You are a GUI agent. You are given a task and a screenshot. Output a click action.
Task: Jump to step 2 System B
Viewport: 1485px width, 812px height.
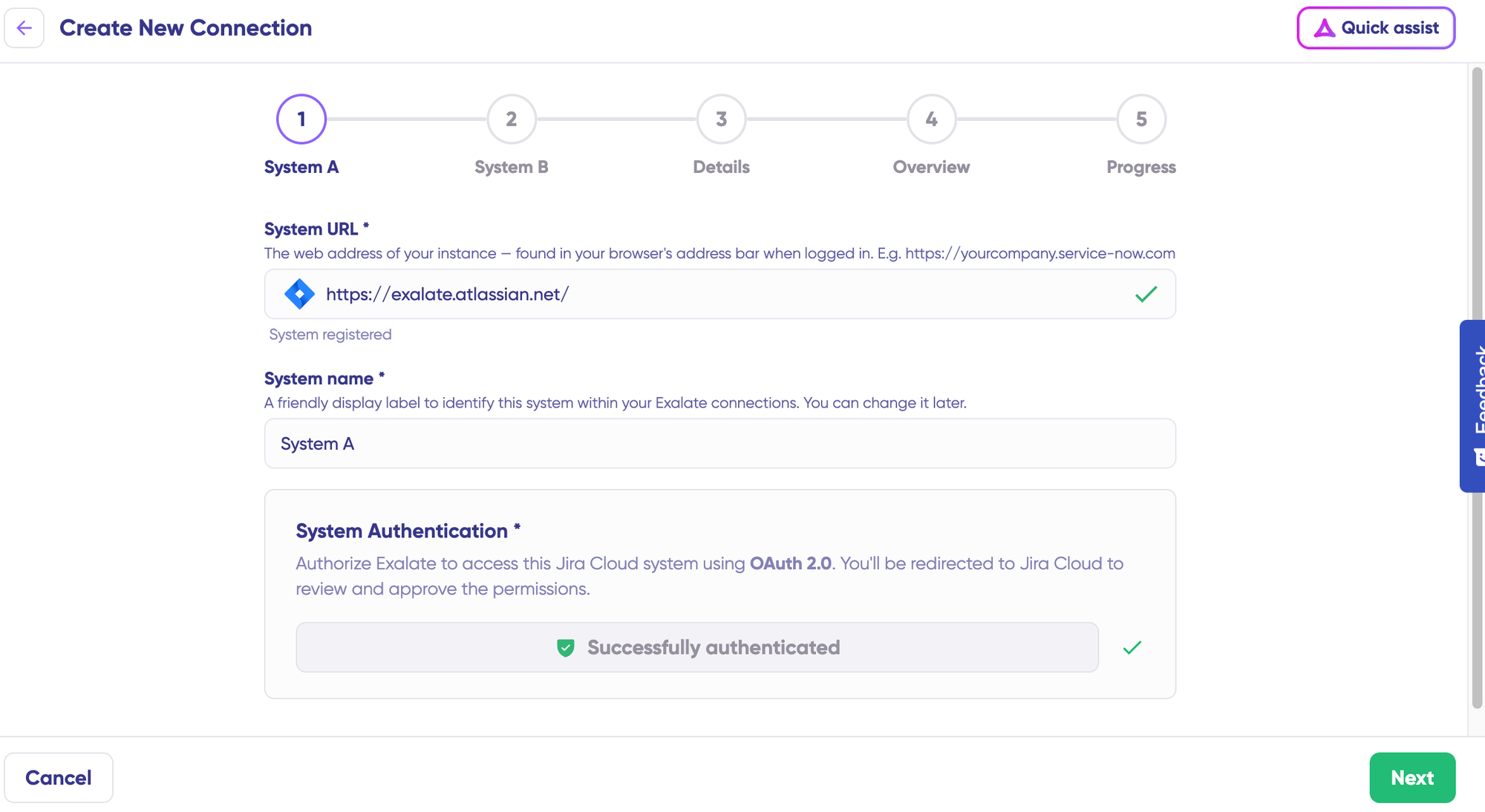tap(512, 119)
